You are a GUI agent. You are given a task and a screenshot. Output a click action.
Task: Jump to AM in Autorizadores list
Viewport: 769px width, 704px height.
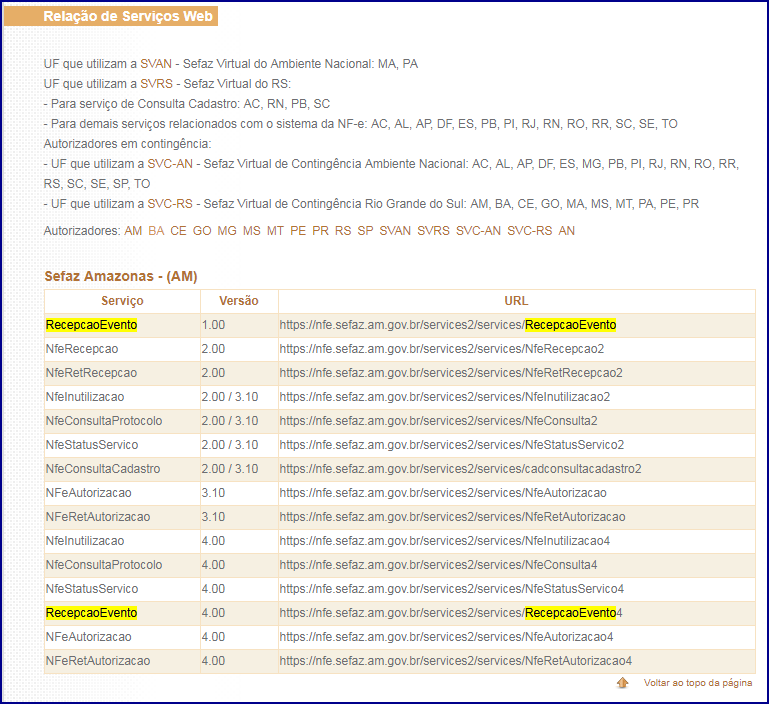point(133,231)
